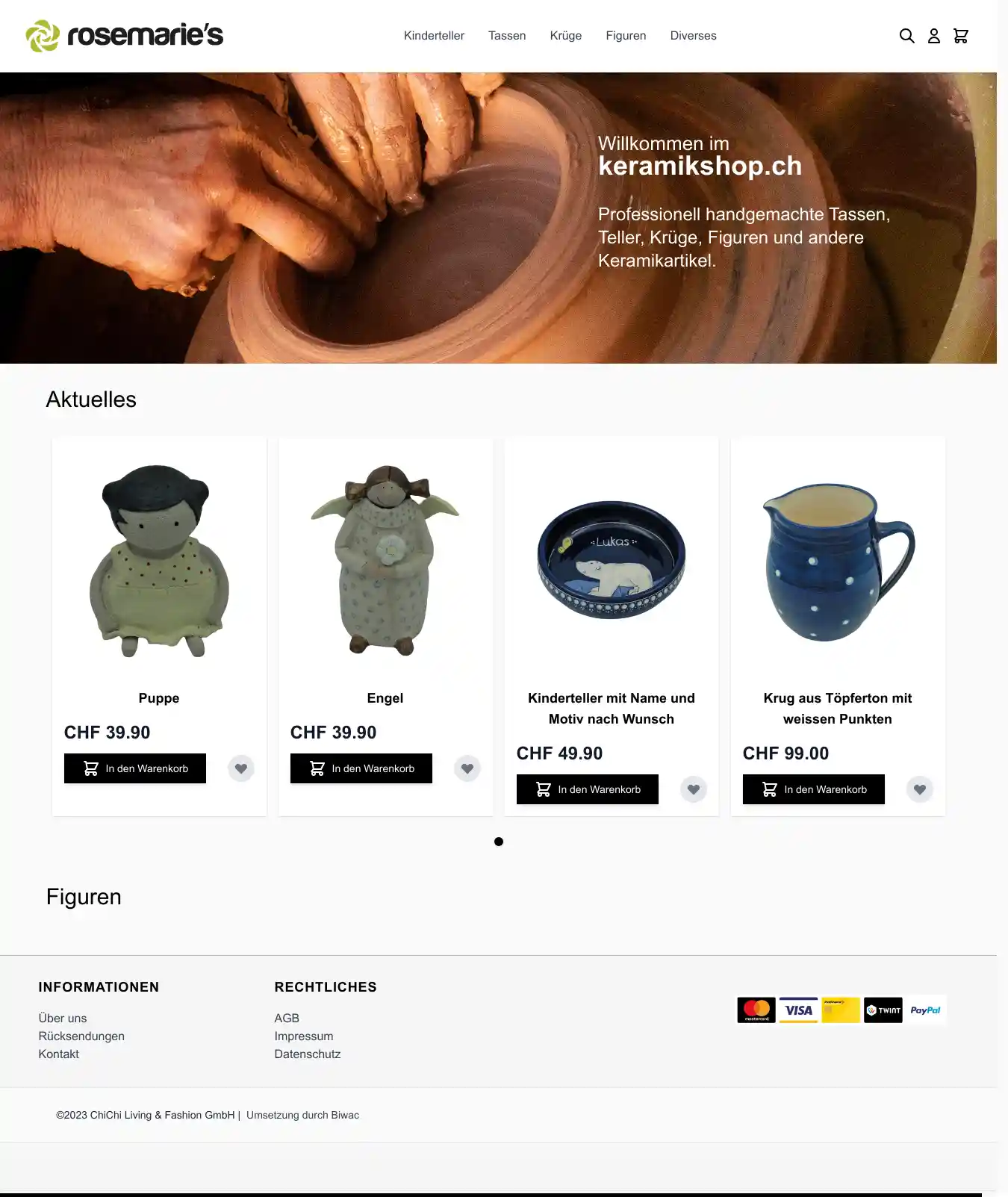Screen dimensions: 1008x1197
Task: Add Kinderteller to wishlist via heart
Action: click(694, 789)
